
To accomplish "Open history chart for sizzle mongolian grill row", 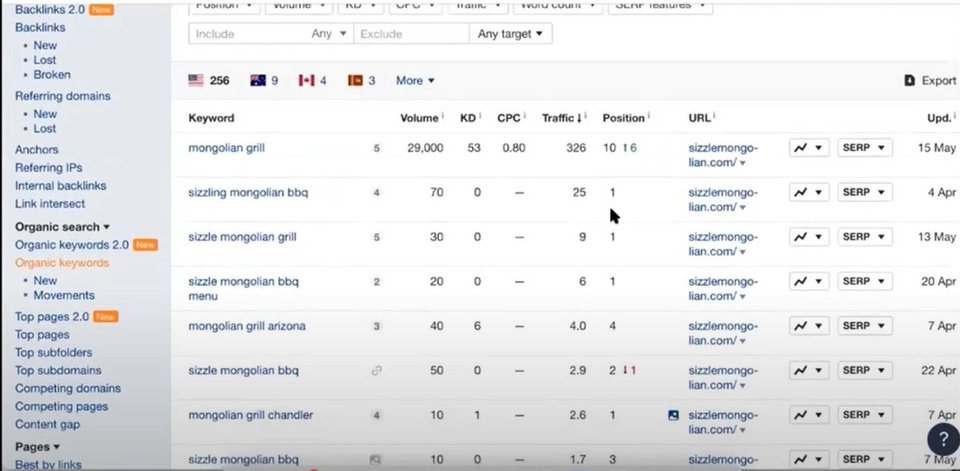I will pyautogui.click(x=809, y=236).
